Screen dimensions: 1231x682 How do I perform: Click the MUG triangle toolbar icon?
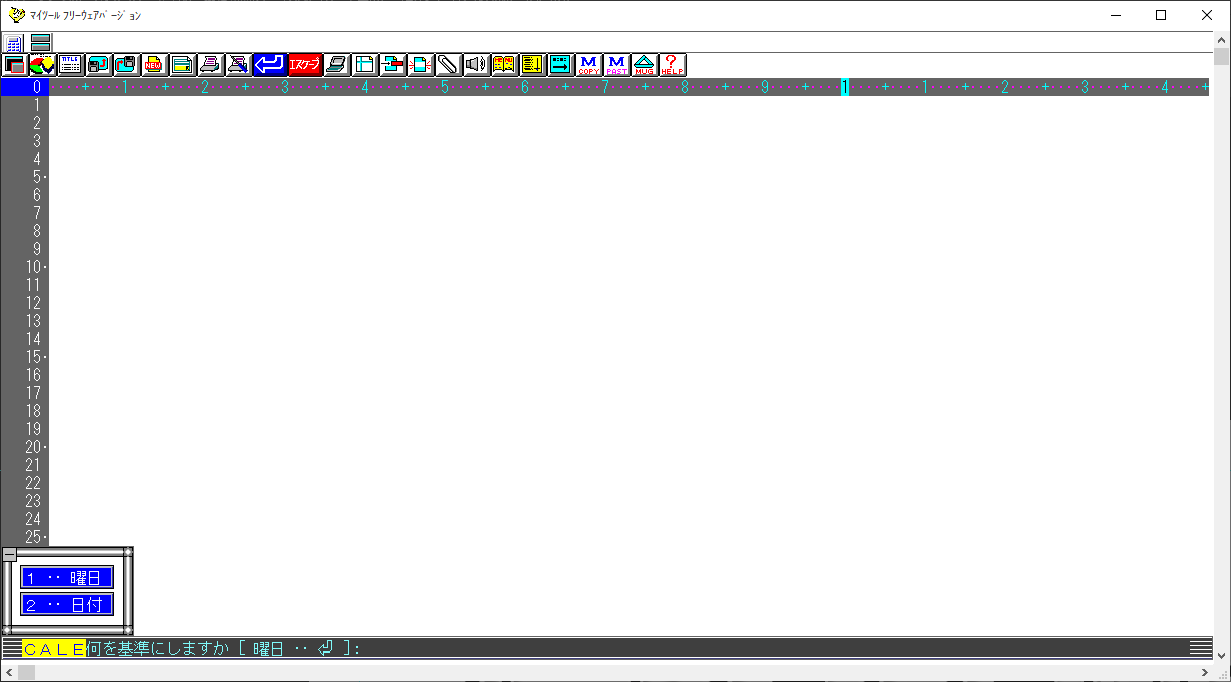(x=644, y=65)
